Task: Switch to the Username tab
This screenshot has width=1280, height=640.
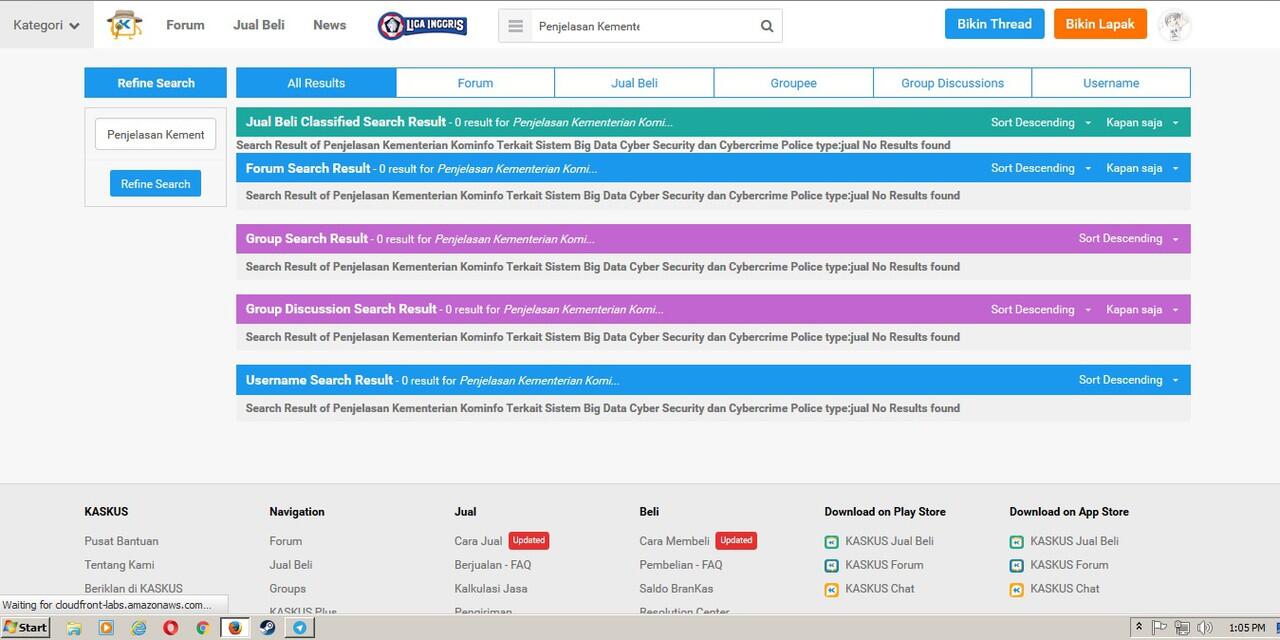Action: pyautogui.click(x=1111, y=83)
